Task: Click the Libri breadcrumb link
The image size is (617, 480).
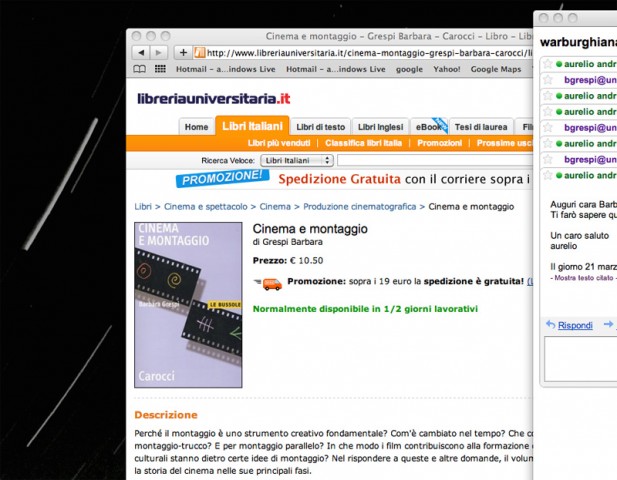Action: [x=143, y=207]
